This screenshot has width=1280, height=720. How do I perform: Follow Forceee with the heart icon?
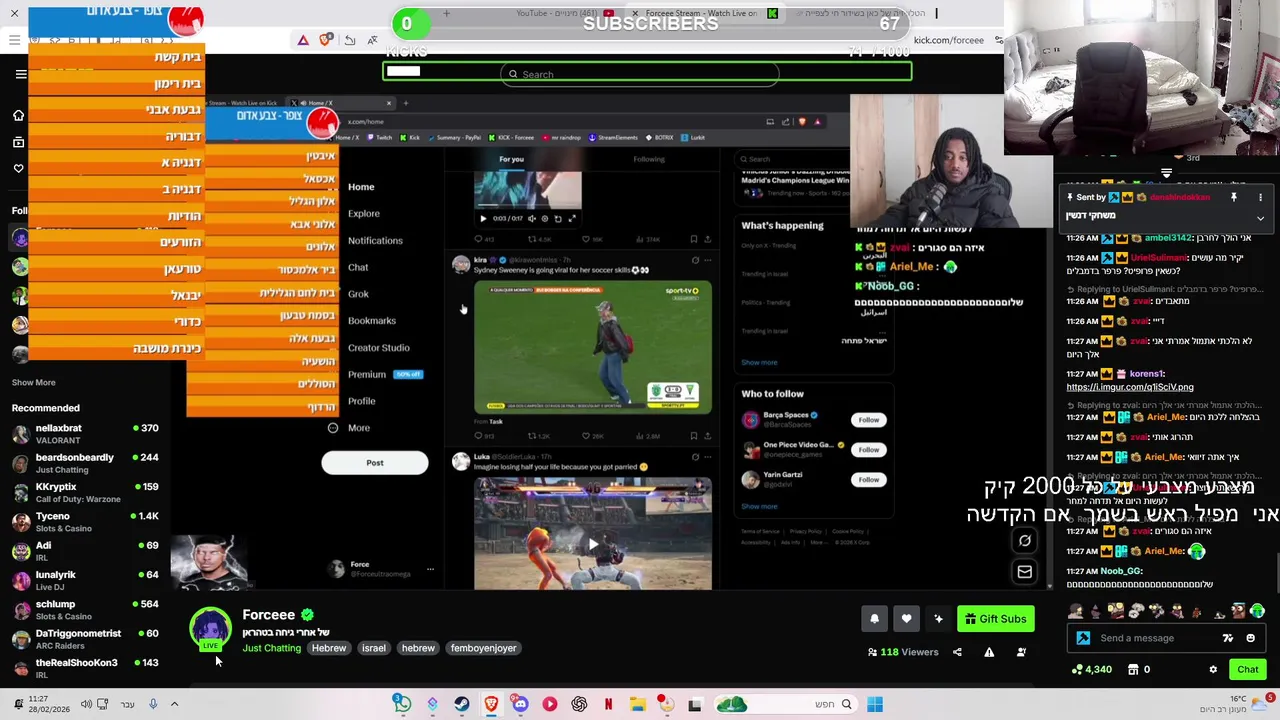tap(906, 619)
